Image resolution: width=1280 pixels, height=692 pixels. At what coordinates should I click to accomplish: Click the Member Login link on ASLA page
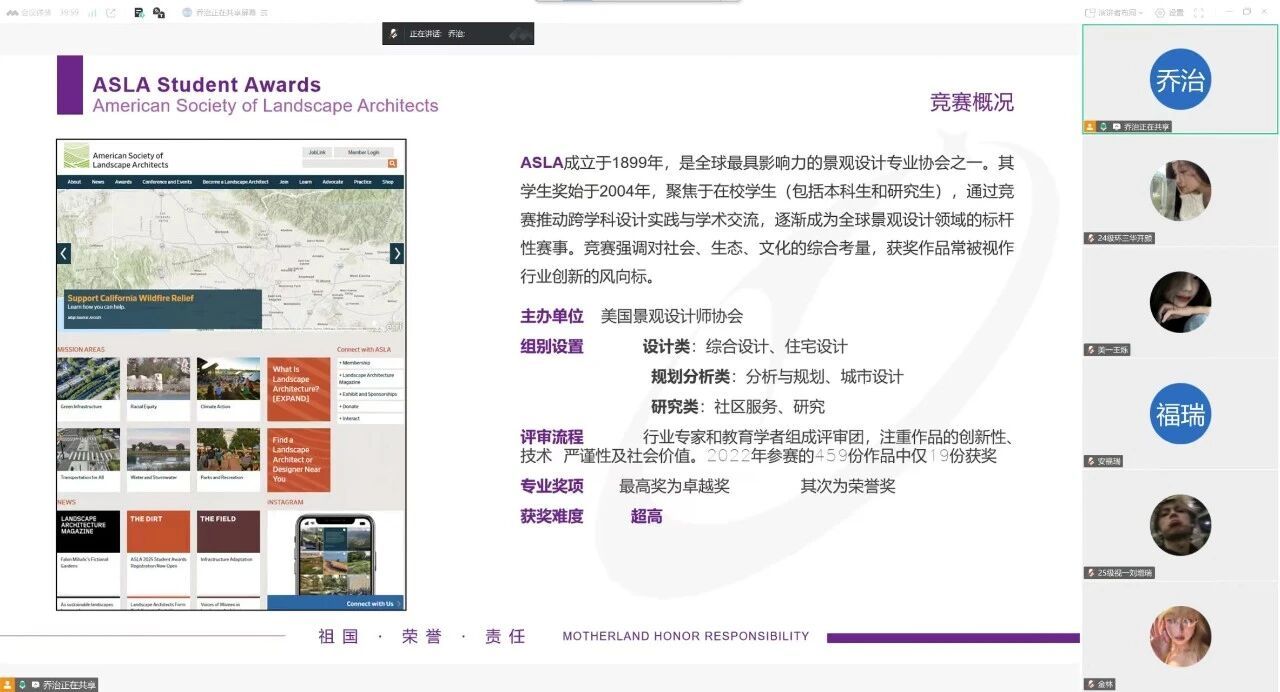(363, 152)
